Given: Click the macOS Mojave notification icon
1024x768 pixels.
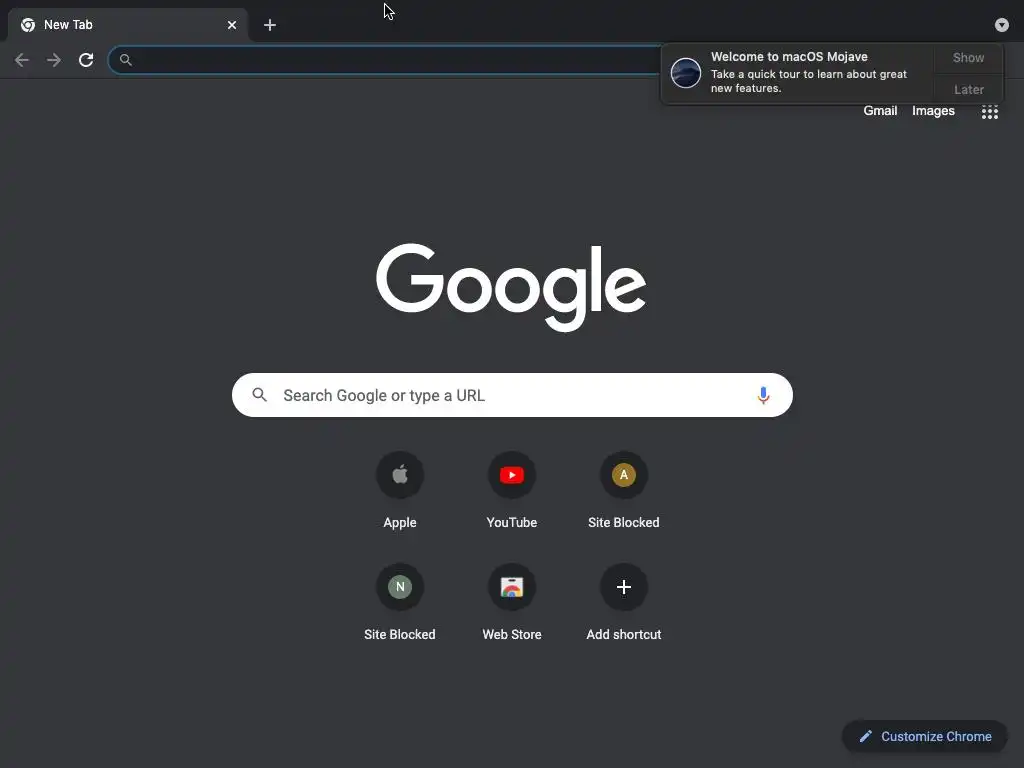Looking at the screenshot, I should (x=686, y=72).
